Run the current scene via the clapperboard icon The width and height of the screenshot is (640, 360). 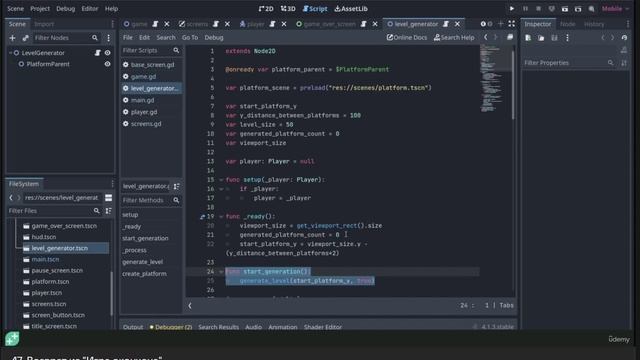click(565, 9)
